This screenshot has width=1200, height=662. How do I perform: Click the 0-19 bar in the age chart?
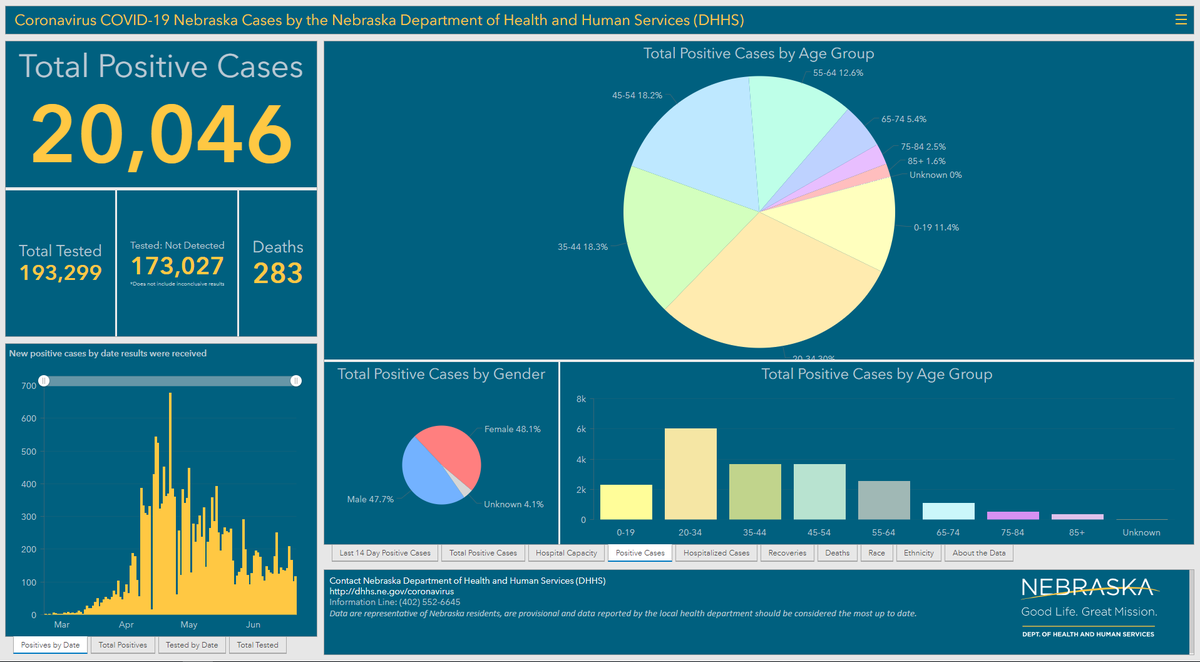[x=626, y=502]
